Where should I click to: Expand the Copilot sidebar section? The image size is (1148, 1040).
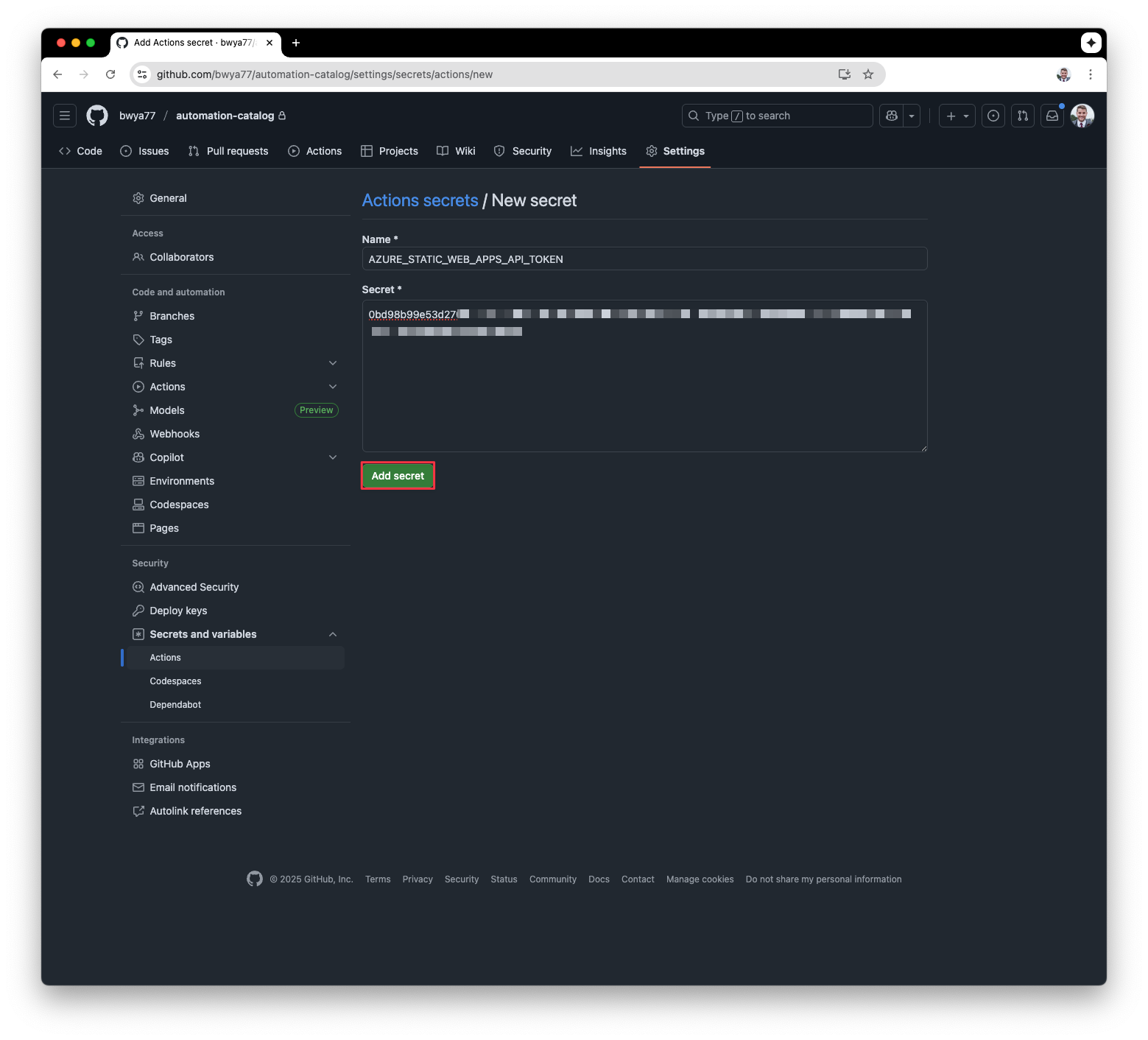pyautogui.click(x=333, y=457)
